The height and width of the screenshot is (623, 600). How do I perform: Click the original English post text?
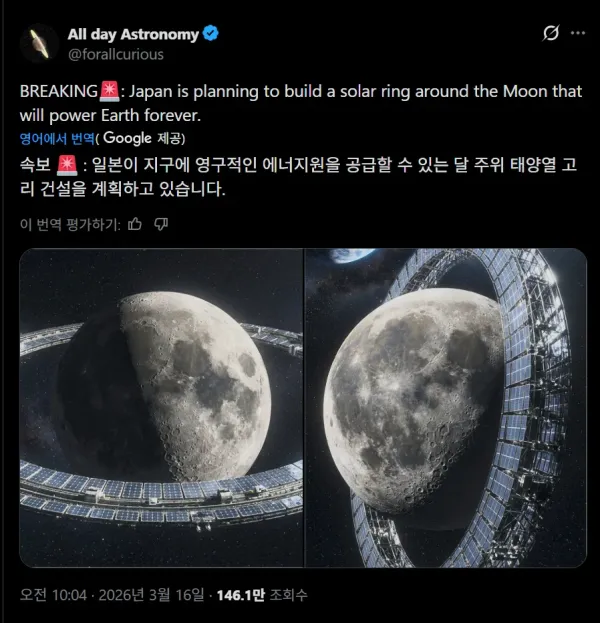(x=301, y=103)
